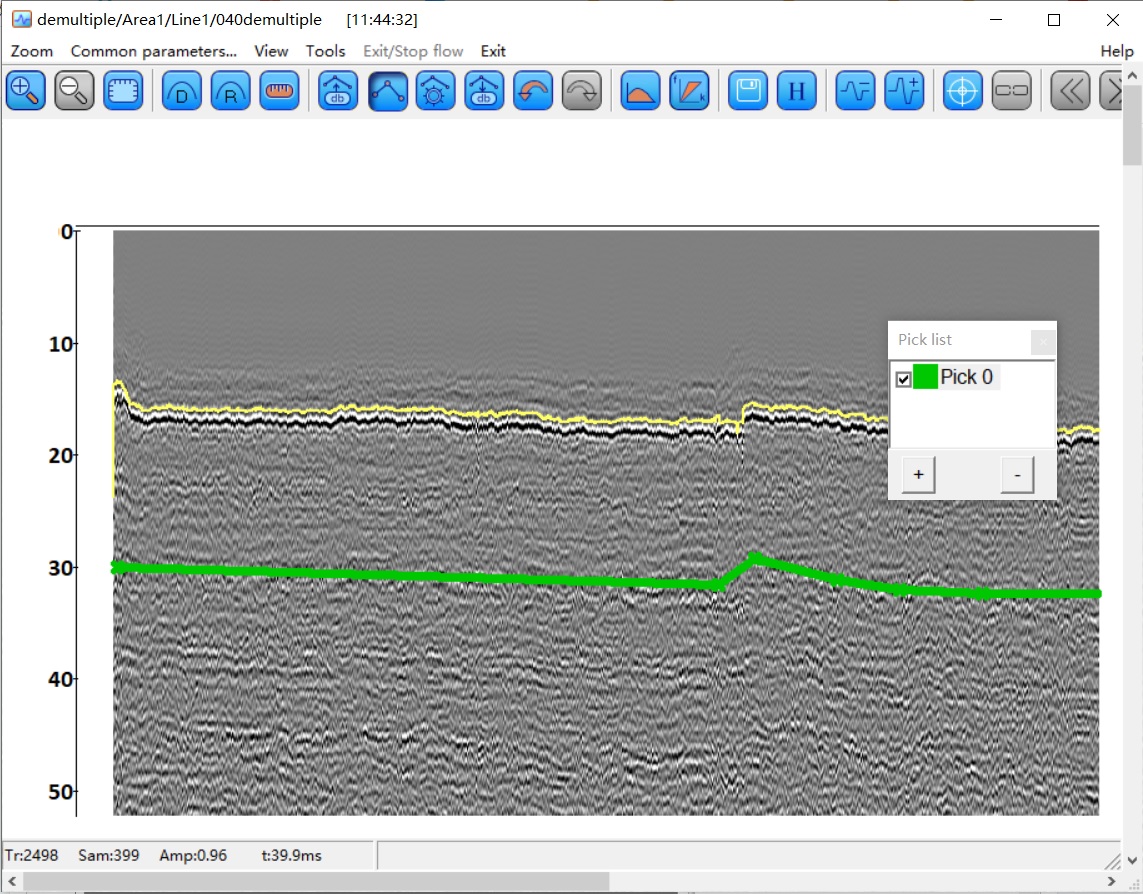Viewport: 1143px width, 894px height.
Task: Maximize the demultiple window
Action: 1053,20
